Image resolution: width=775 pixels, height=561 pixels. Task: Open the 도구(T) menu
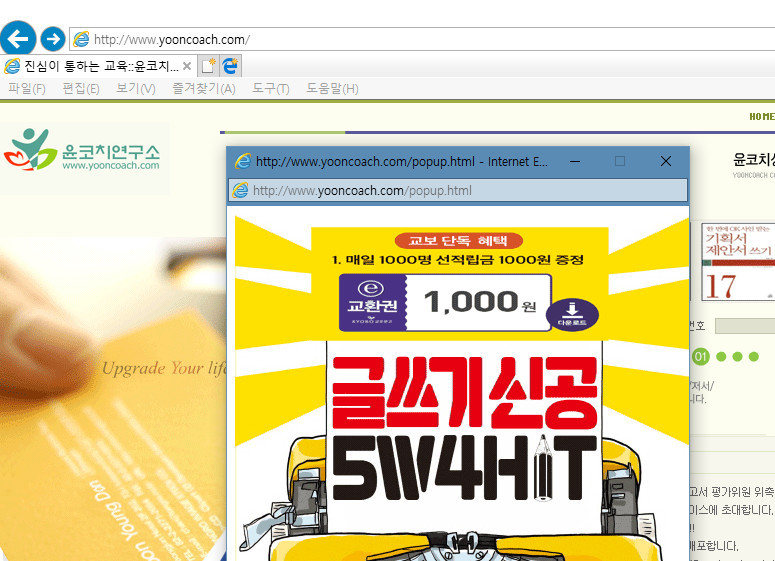(270, 88)
